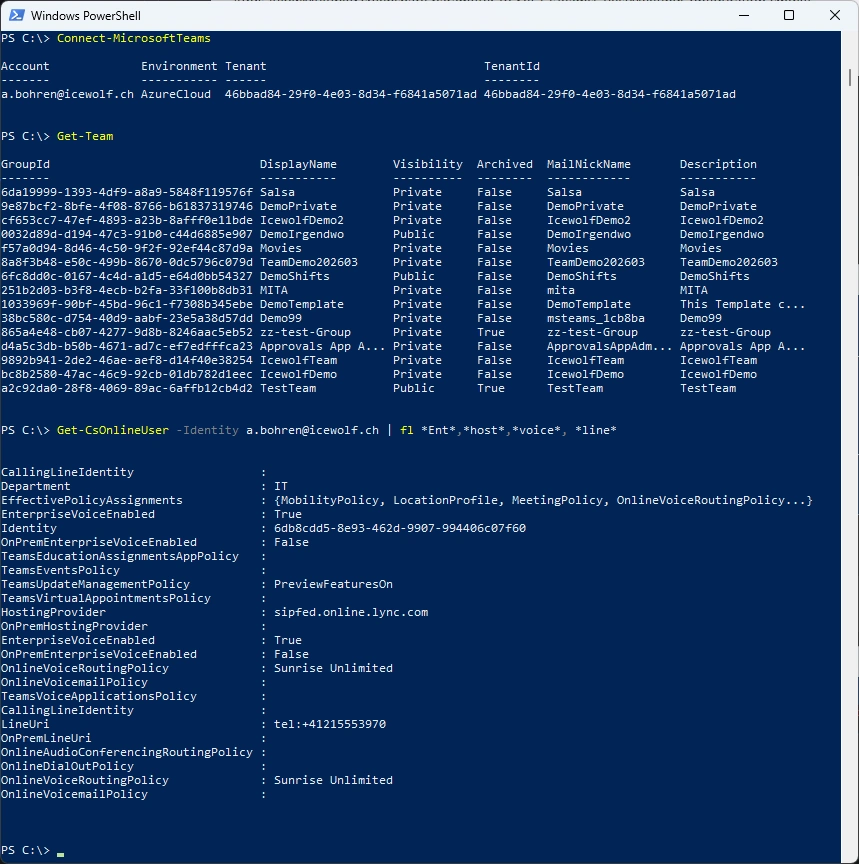Click the AzureCloud environment value
This screenshot has width=859, height=864.
[x=176, y=94]
